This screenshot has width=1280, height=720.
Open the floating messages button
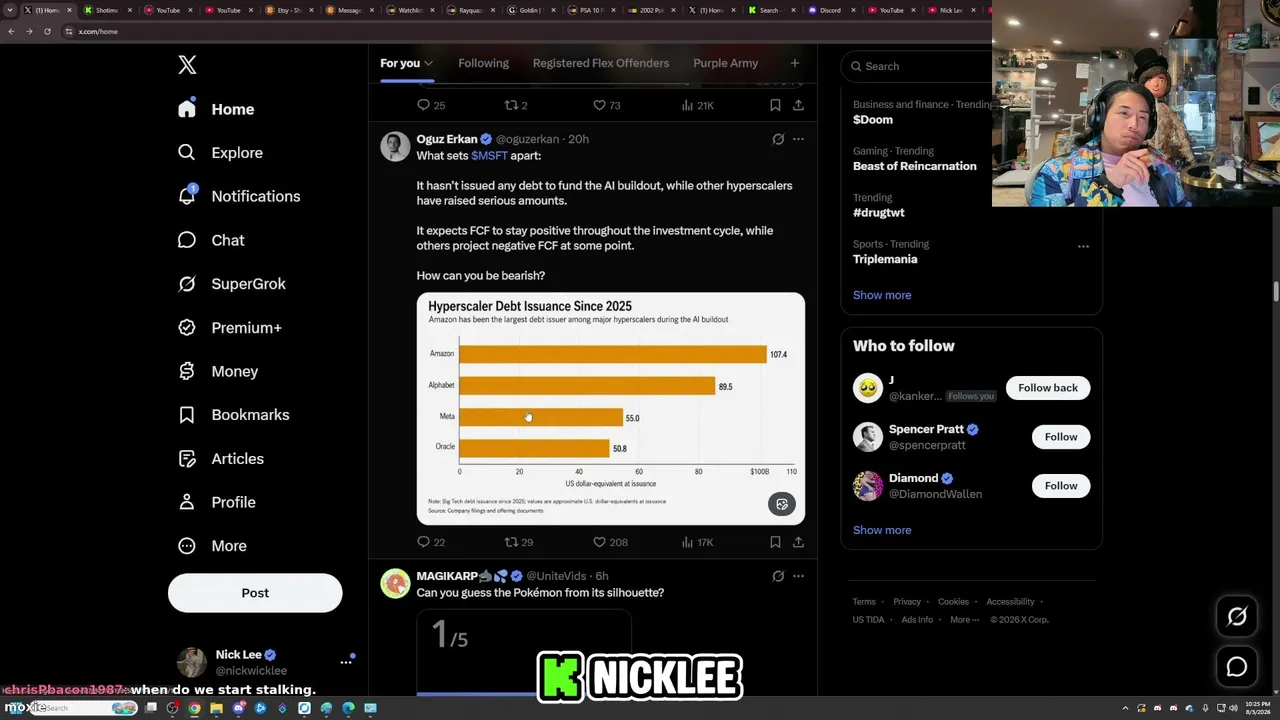pyautogui.click(x=1237, y=667)
